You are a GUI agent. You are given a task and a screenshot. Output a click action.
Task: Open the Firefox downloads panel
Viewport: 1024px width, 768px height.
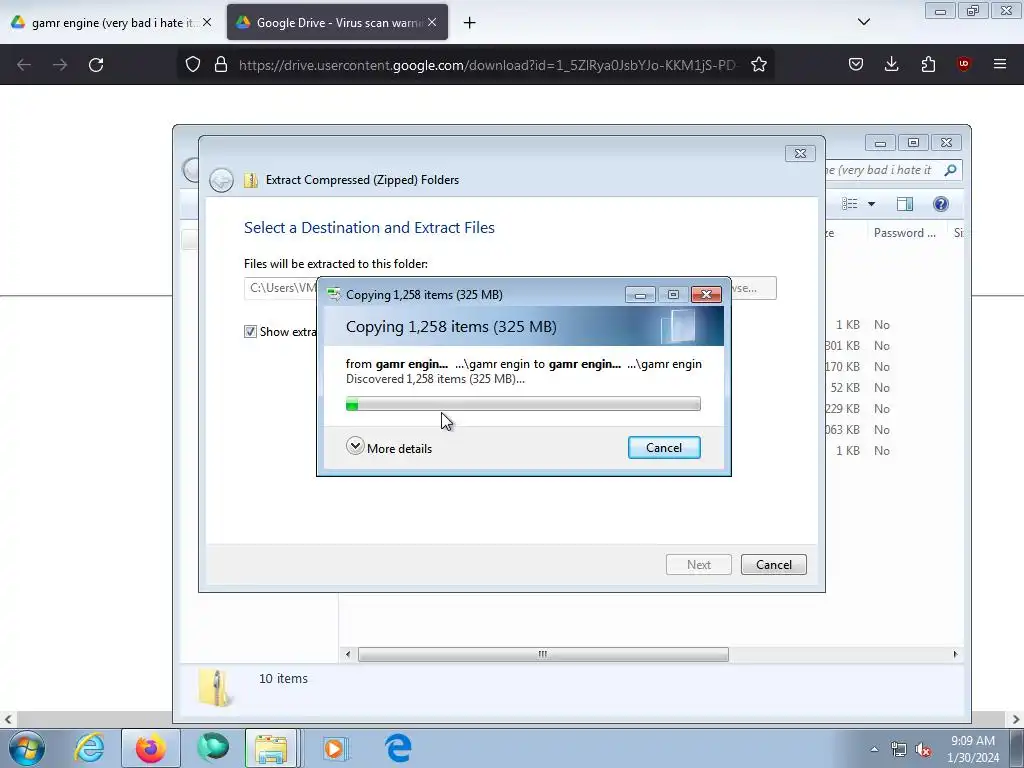click(891, 65)
